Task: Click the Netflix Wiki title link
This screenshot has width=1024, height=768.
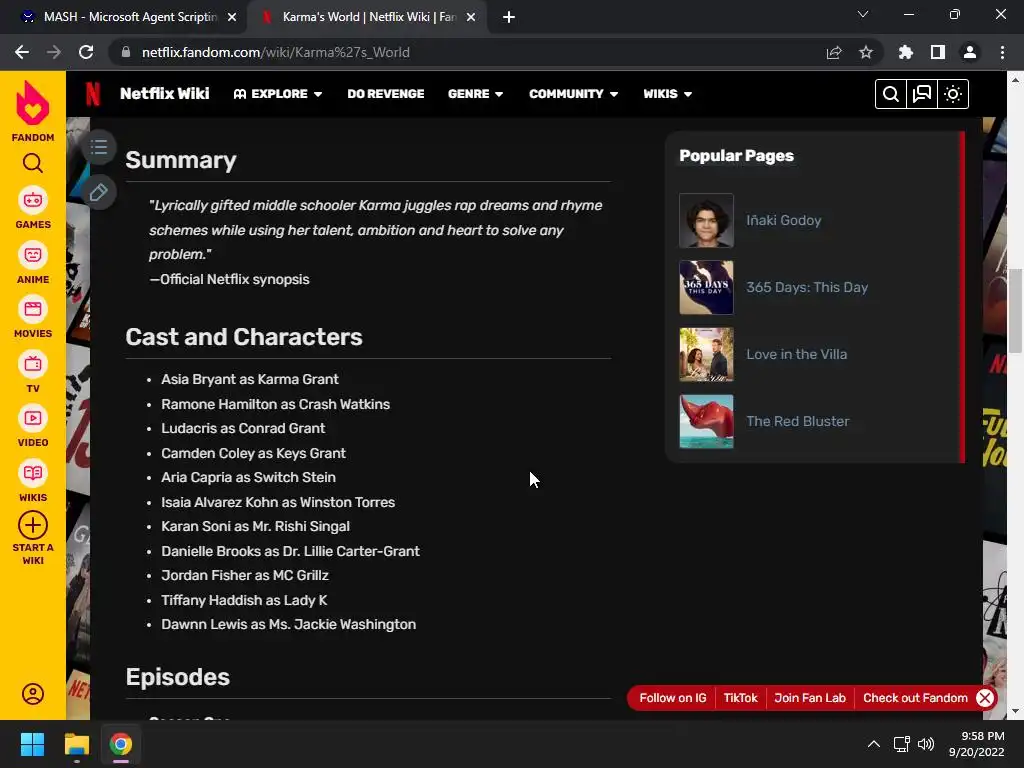Action: coord(165,93)
